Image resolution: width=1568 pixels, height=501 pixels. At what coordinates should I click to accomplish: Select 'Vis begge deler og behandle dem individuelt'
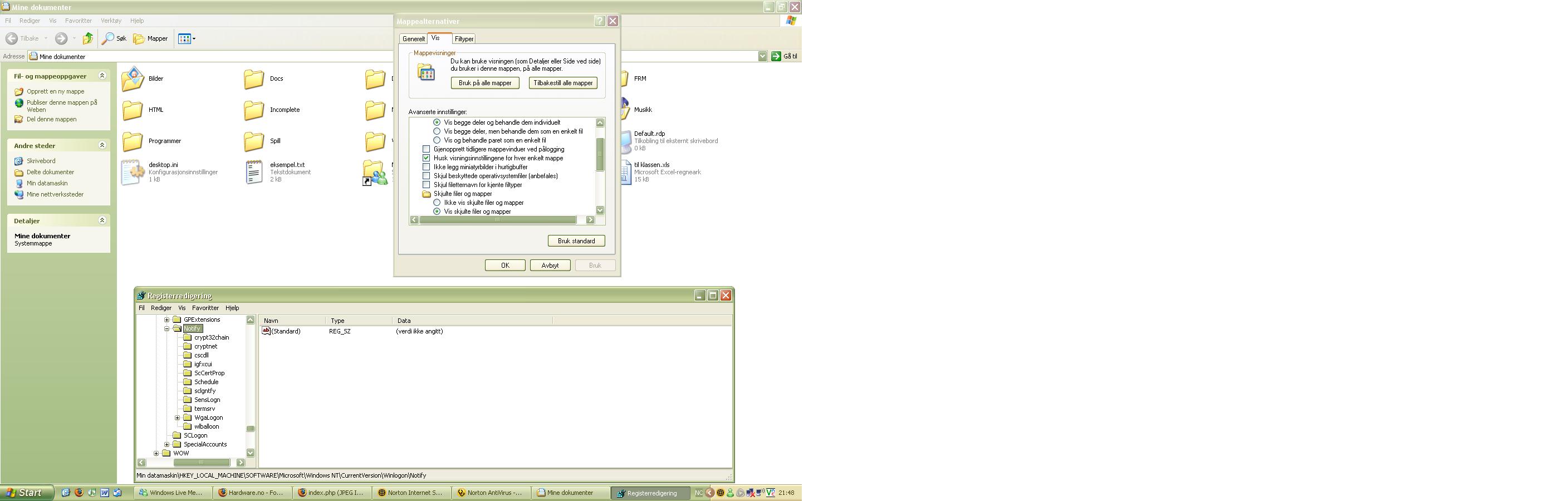point(437,122)
